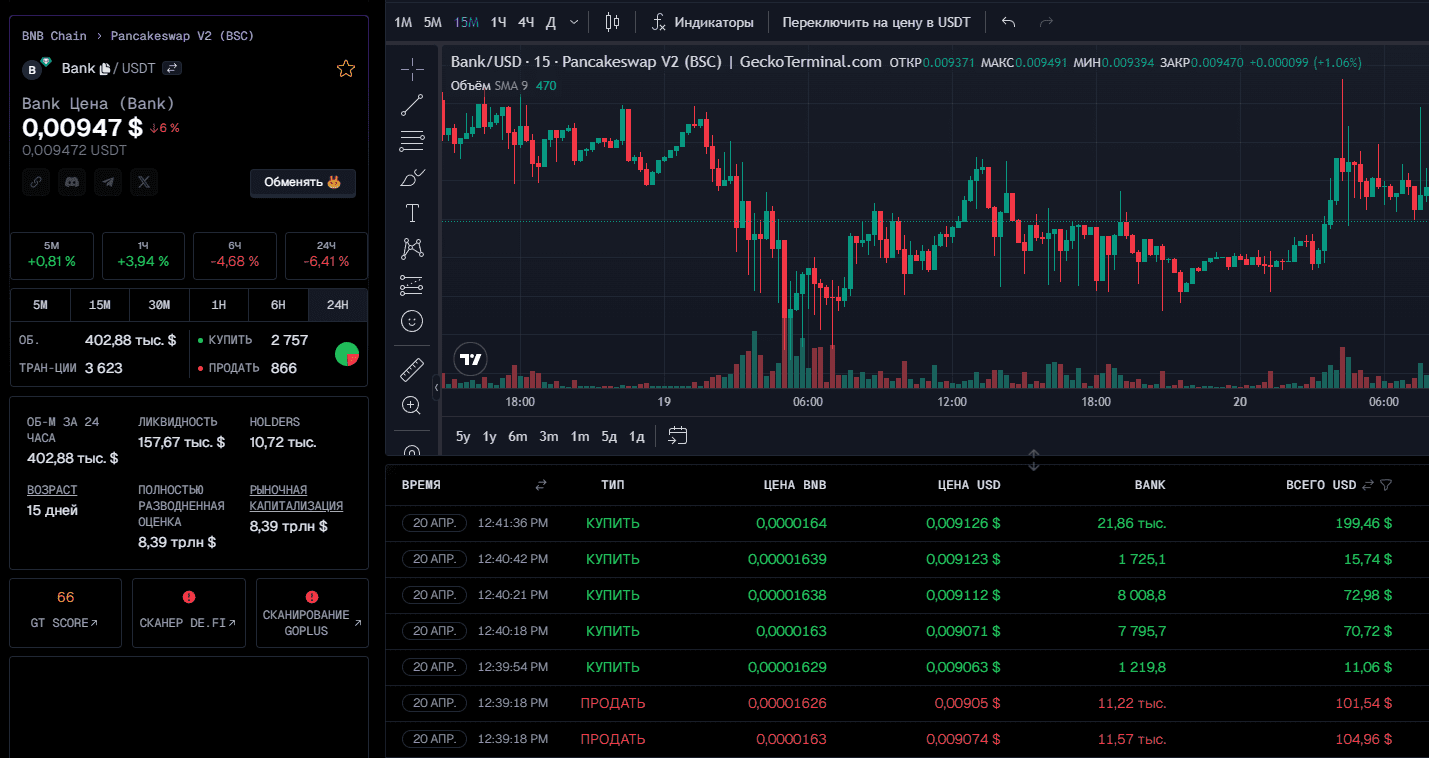Set chart range to 6m
Image resolution: width=1429 pixels, height=758 pixels.
coord(518,436)
